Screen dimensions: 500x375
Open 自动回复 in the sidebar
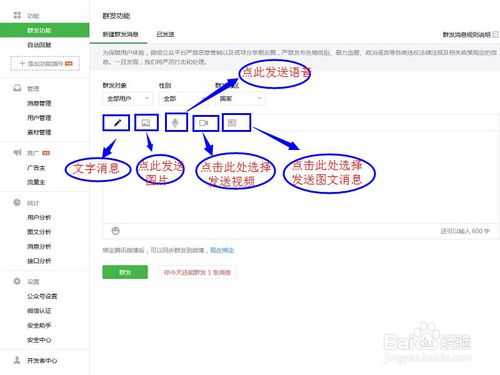39,45
